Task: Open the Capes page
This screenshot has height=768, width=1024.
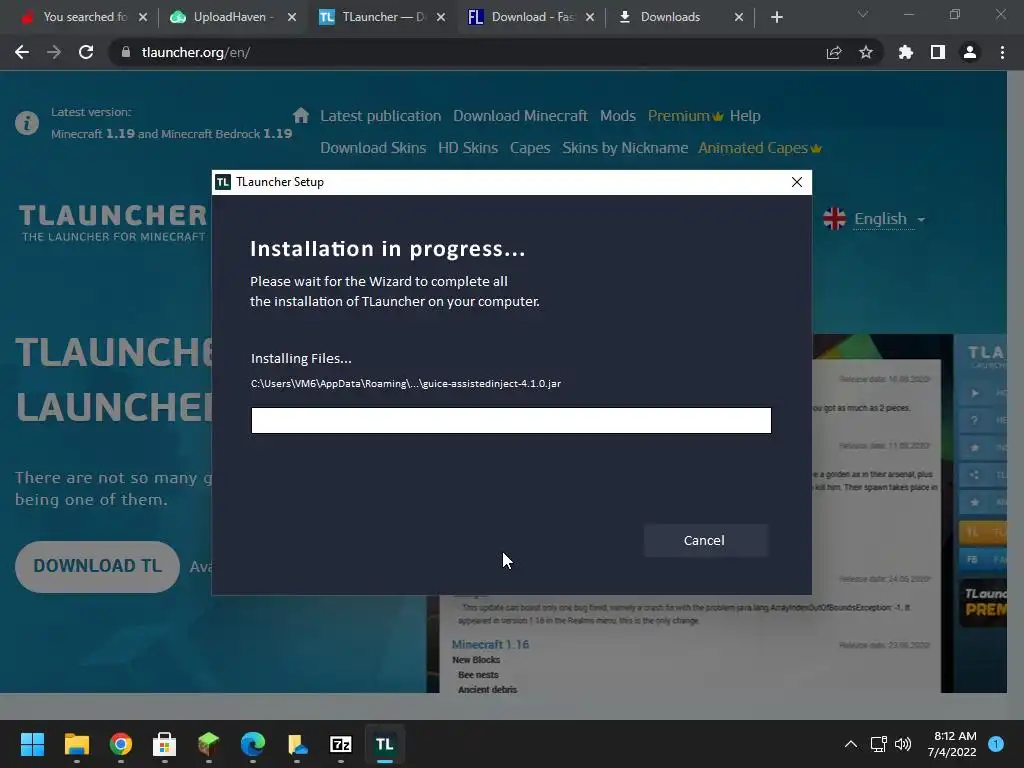Action: coord(530,148)
